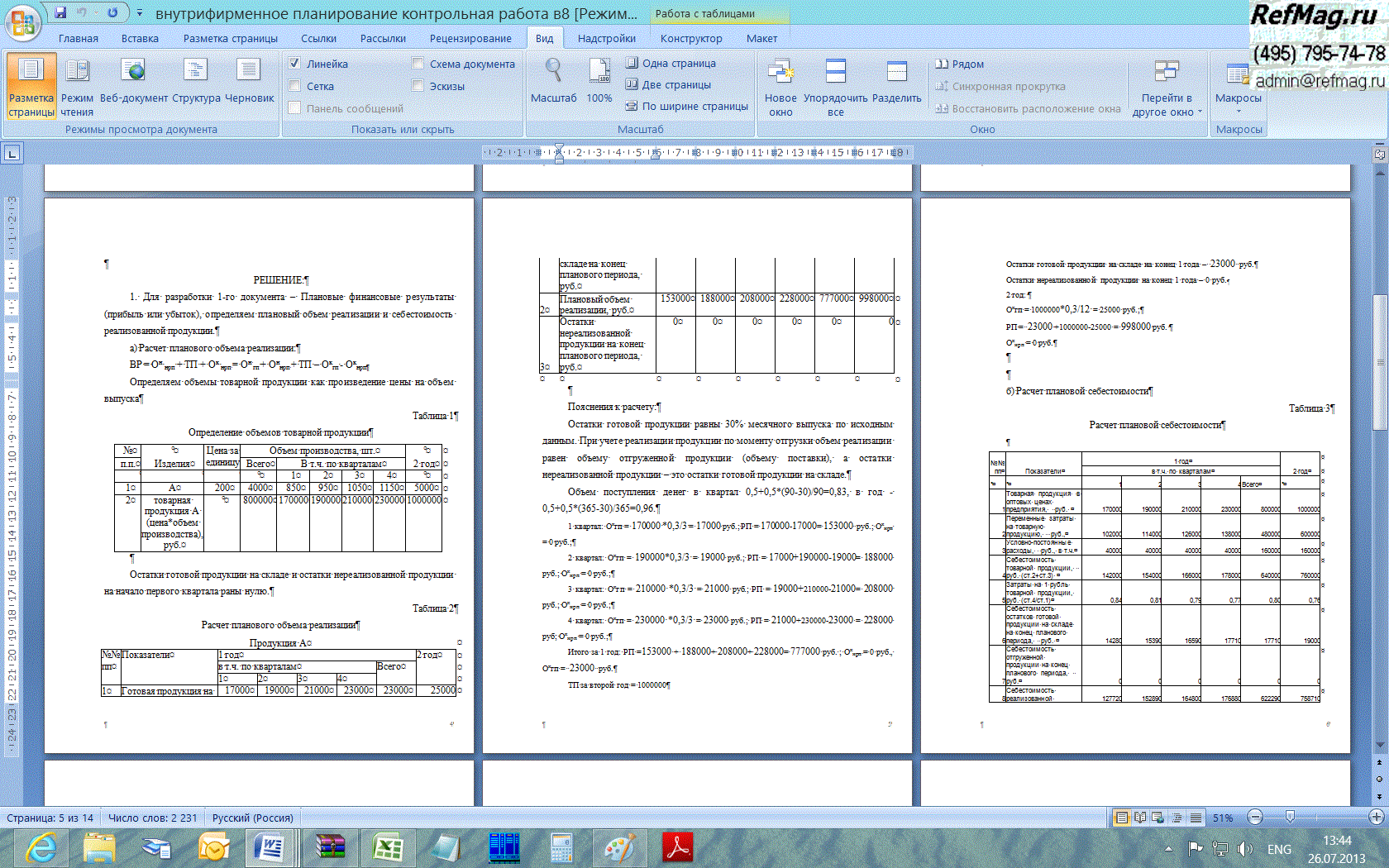Click the zoom slider in status bar
The height and width of the screenshot is (868, 1389).
click(x=1290, y=818)
